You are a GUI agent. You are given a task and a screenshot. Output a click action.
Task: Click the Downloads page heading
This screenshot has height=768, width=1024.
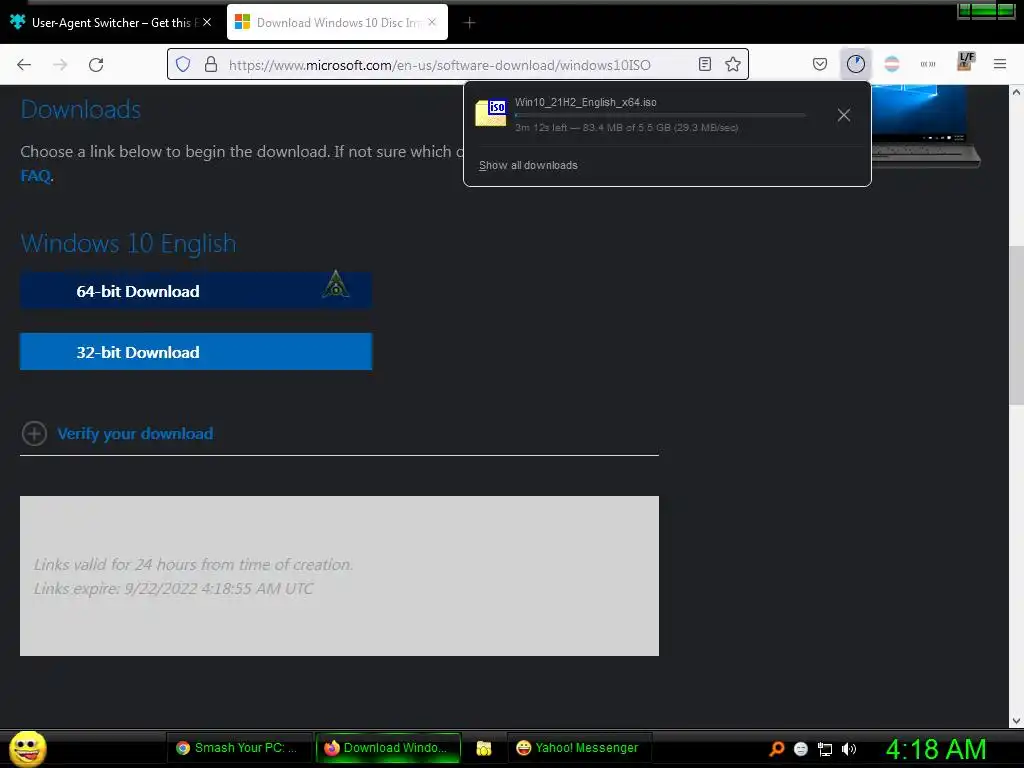point(80,109)
